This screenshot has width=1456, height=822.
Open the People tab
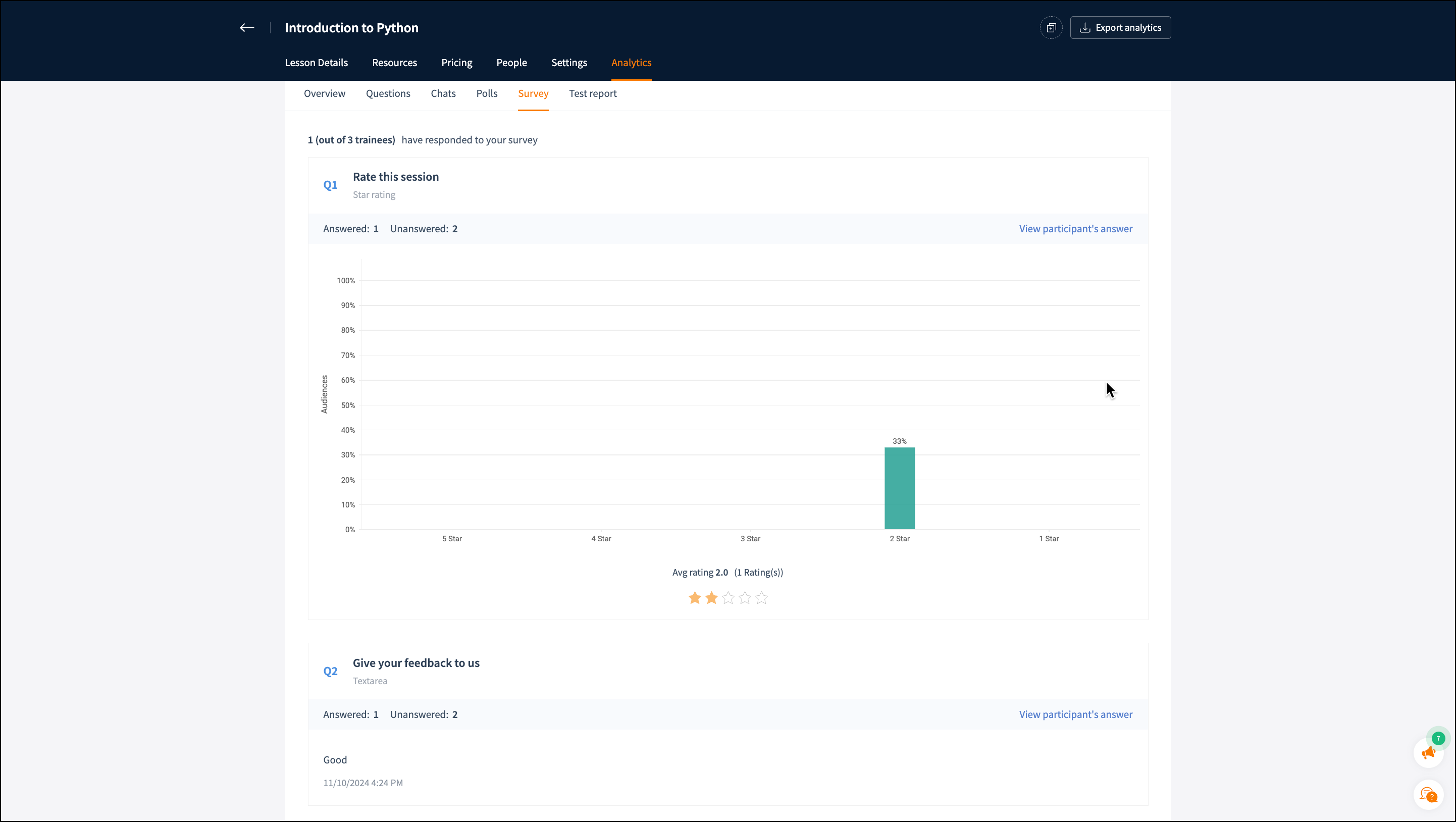point(511,63)
